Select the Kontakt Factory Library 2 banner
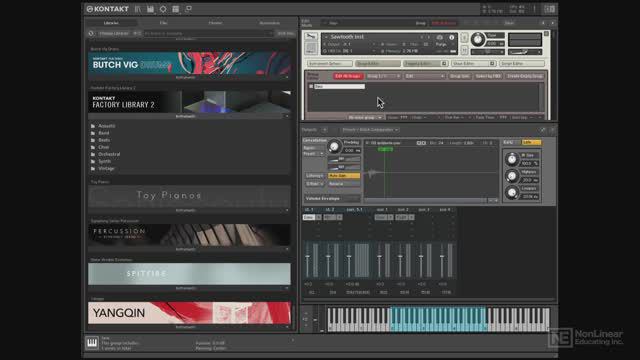This screenshot has width=640, height=360. [x=189, y=102]
